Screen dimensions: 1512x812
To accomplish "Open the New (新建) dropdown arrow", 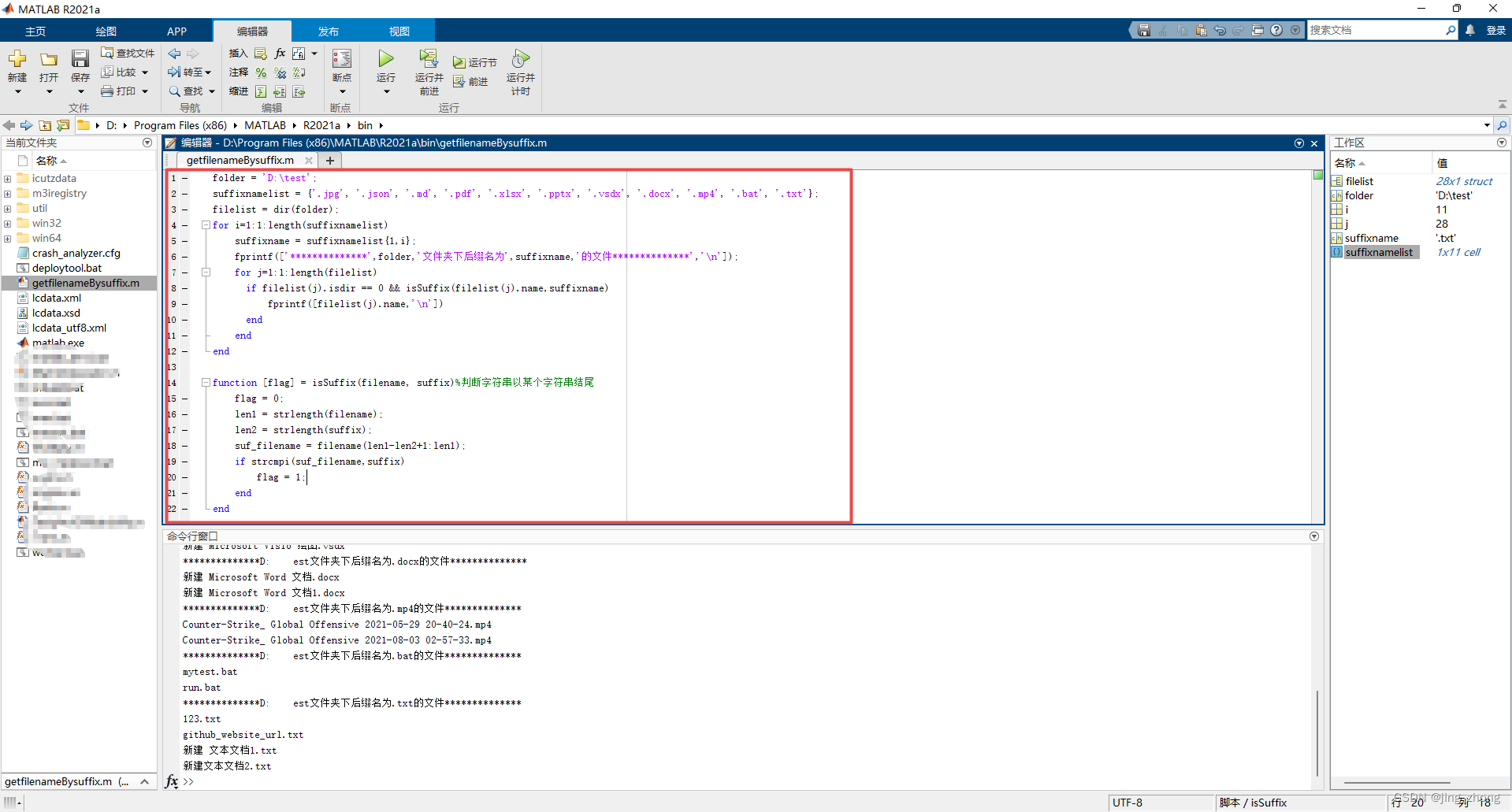I will 17,91.
